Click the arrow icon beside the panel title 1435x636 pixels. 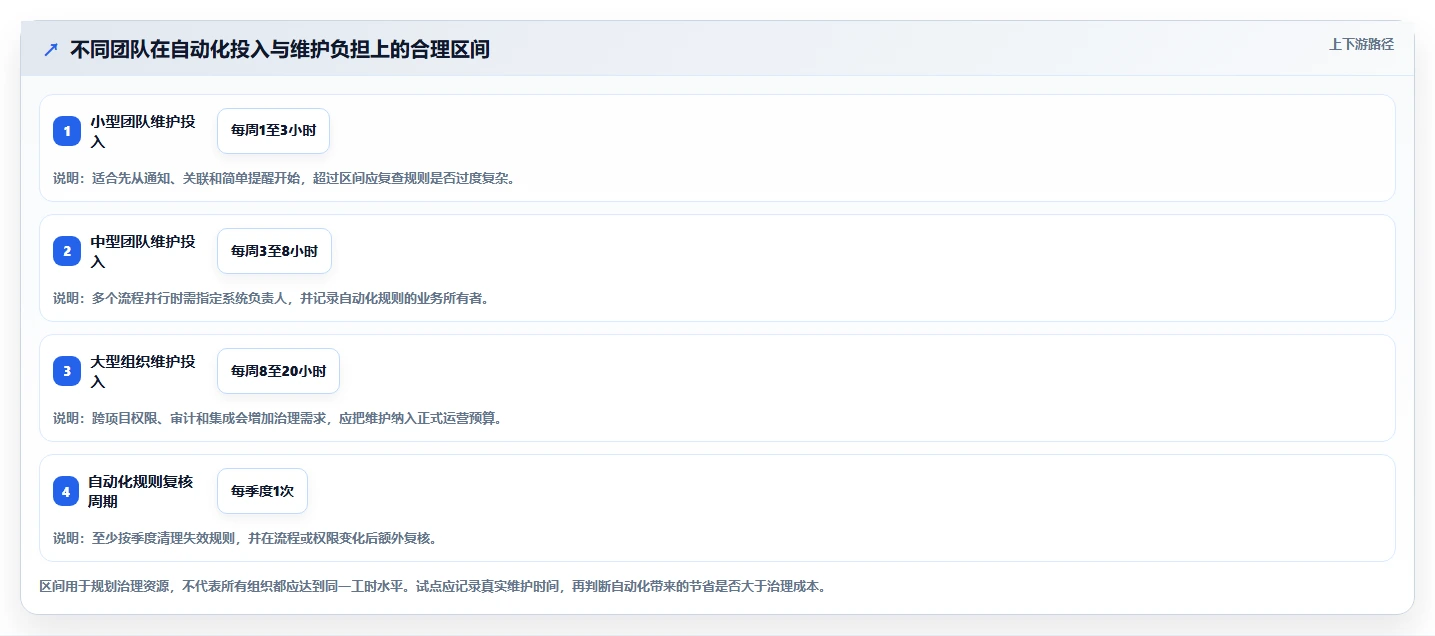click(x=51, y=49)
